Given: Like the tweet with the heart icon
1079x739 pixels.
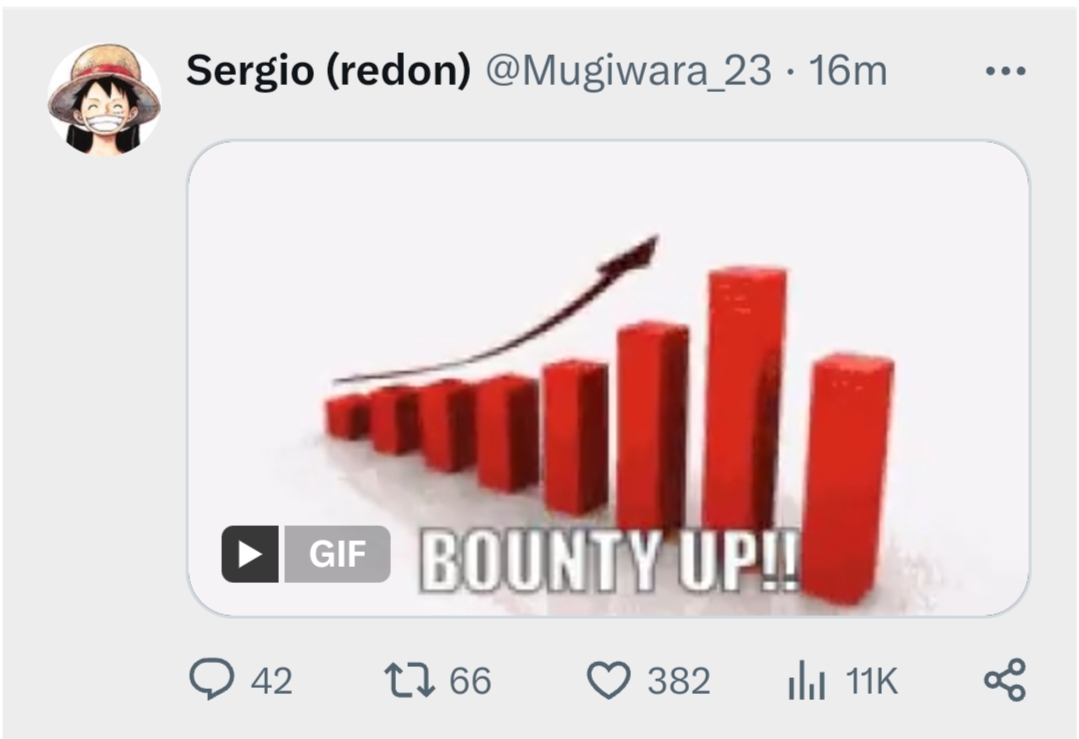Looking at the screenshot, I should pyautogui.click(x=608, y=680).
